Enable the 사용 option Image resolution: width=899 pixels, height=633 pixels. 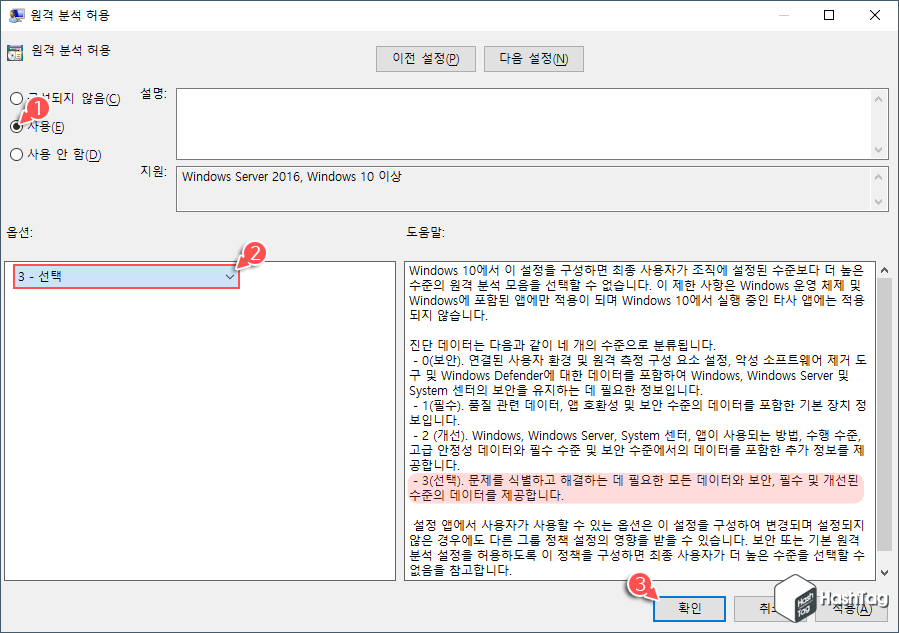coord(16,126)
